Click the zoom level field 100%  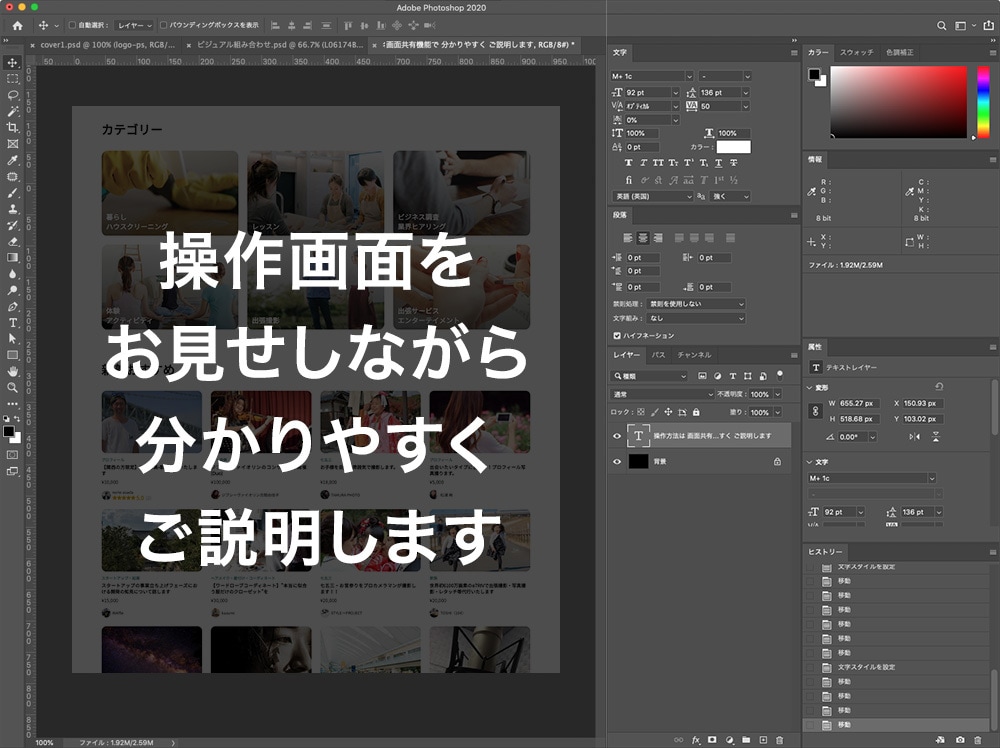45,743
